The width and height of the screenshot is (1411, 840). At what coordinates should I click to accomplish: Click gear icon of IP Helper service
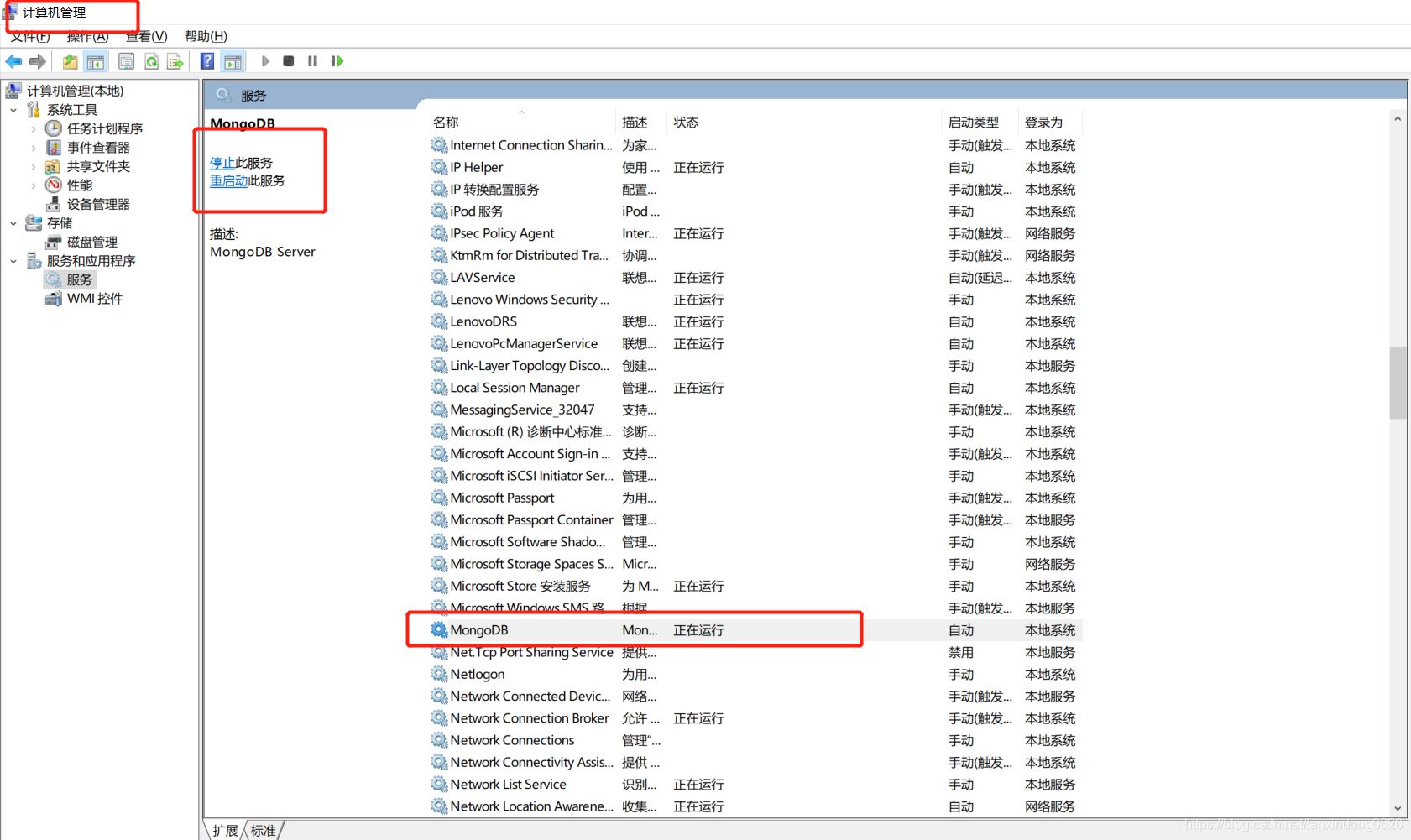tap(439, 167)
